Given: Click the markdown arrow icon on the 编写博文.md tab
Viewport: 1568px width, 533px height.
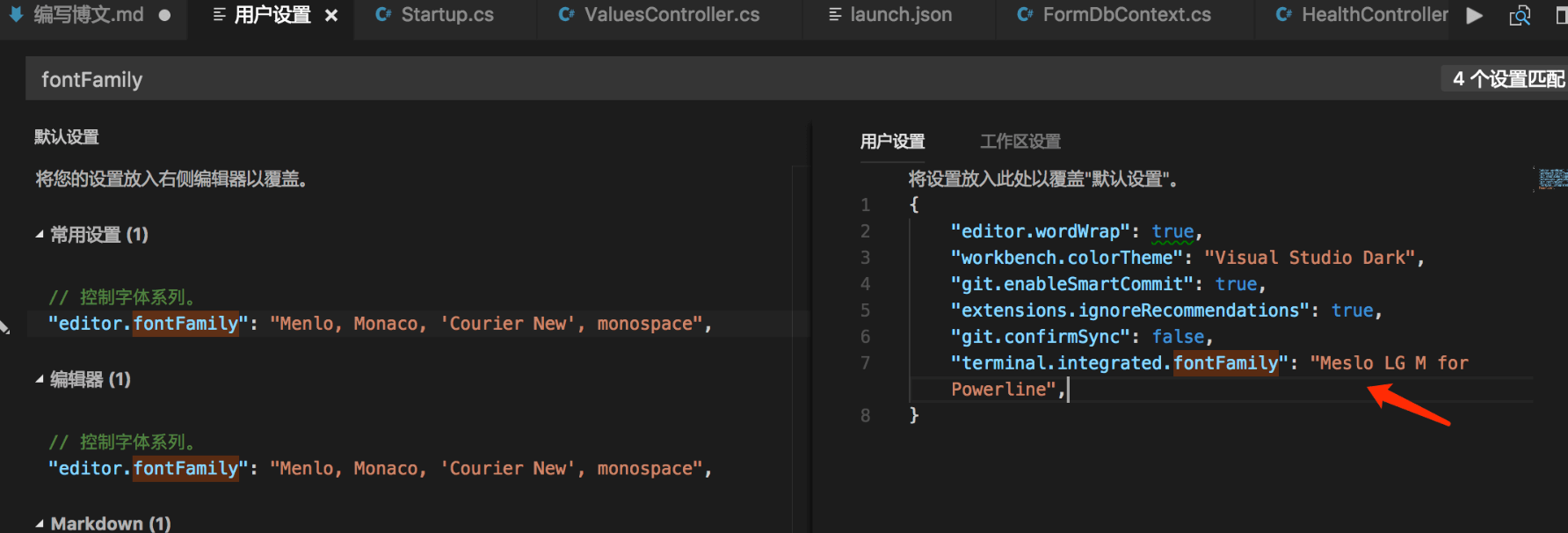Looking at the screenshot, I should [x=16, y=14].
